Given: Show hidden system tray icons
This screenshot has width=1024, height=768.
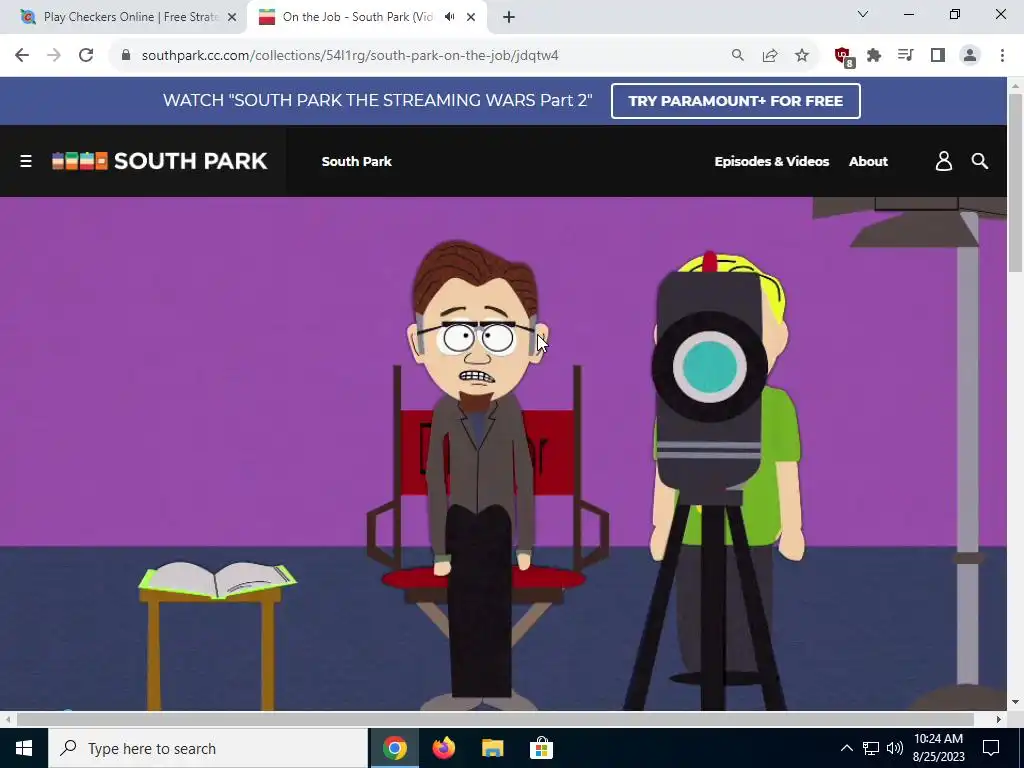Looking at the screenshot, I should (846, 748).
